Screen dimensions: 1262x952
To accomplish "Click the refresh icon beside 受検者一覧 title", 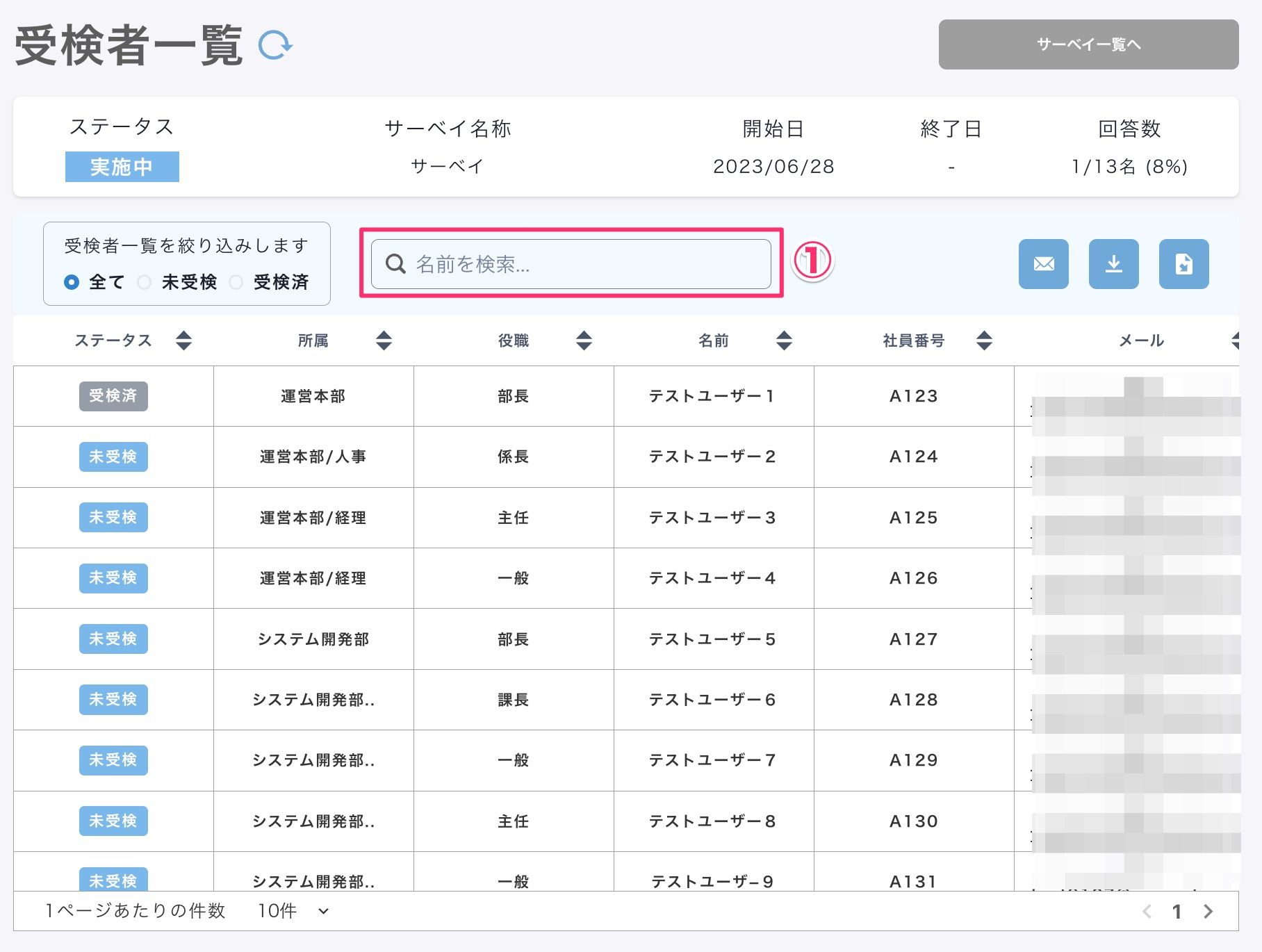I will click(275, 45).
